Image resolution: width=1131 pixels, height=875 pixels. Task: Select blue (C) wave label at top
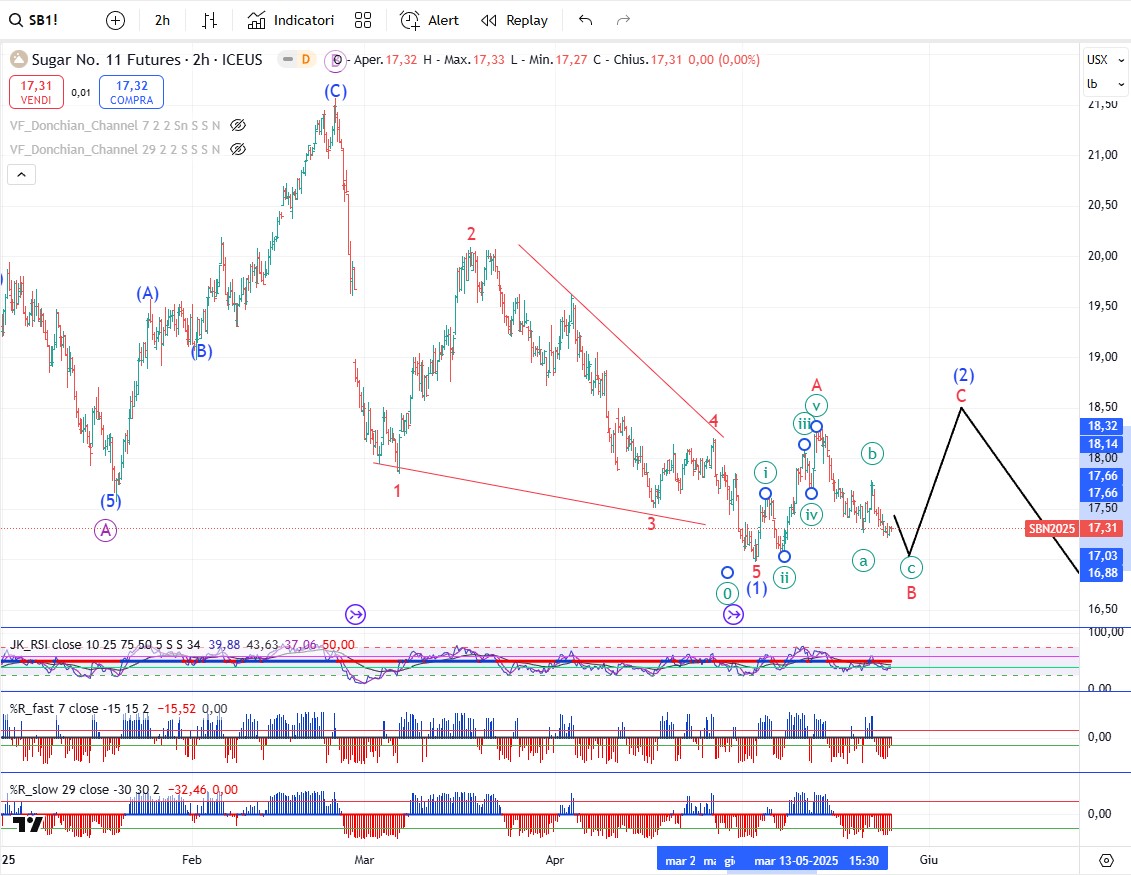(x=335, y=92)
